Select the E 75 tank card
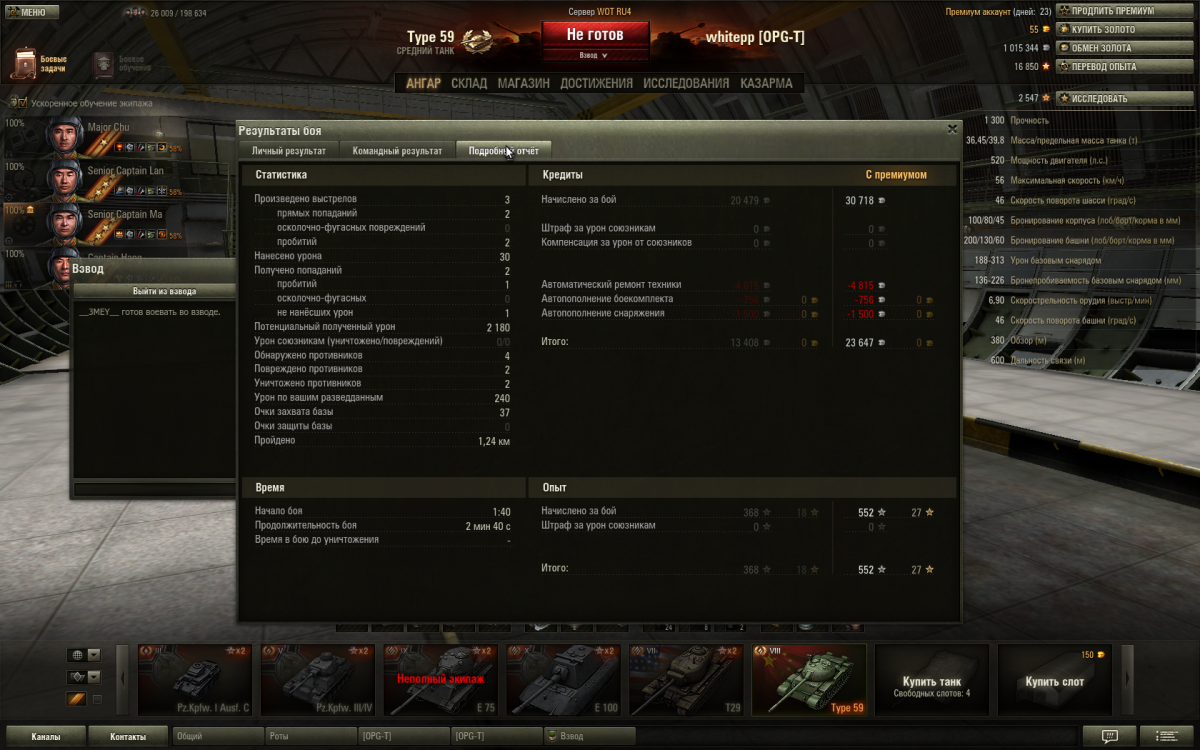This screenshot has height=750, width=1200. coord(441,680)
